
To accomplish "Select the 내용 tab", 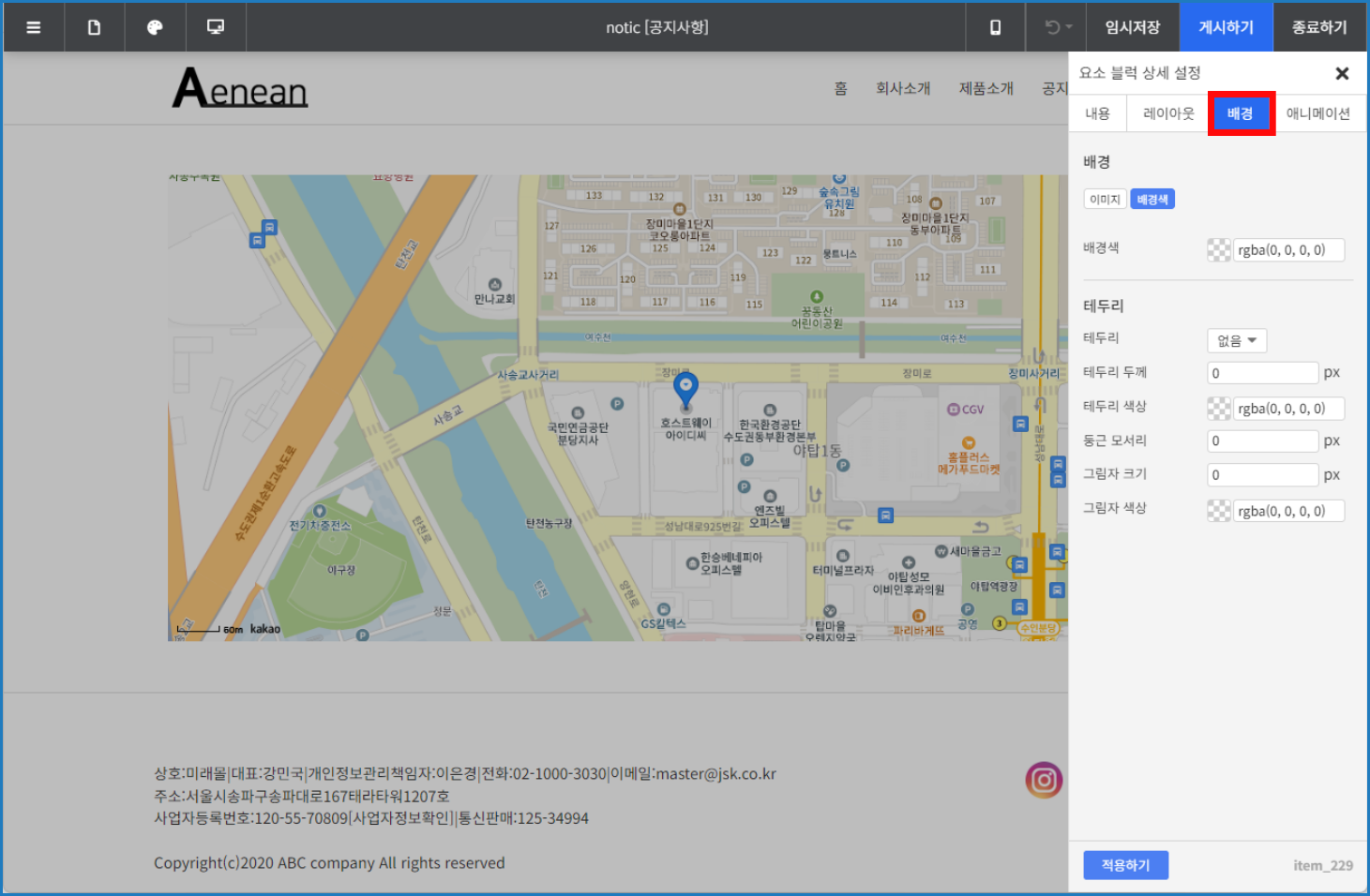I will [1097, 113].
